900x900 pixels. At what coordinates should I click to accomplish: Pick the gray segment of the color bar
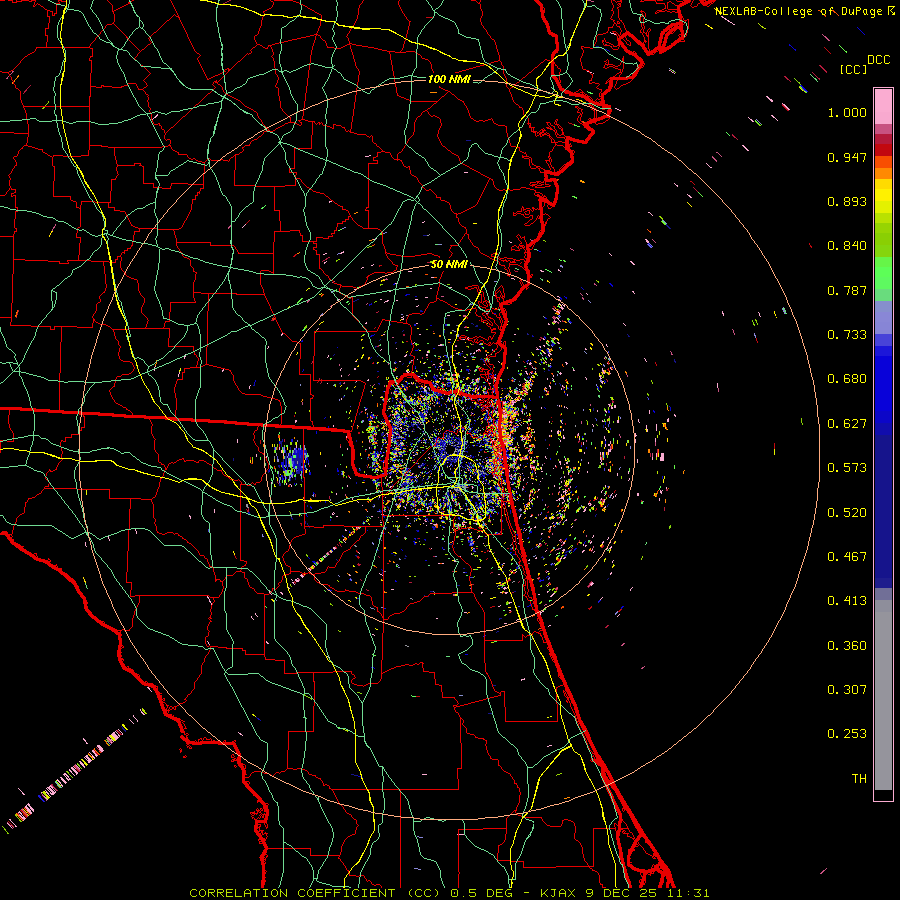click(883, 695)
